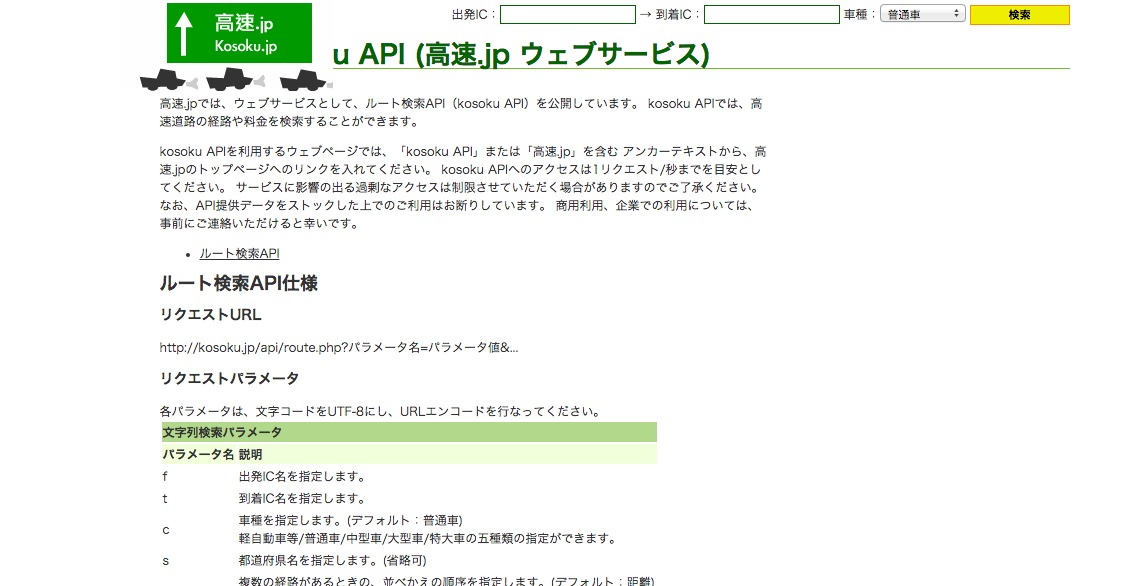The height and width of the screenshot is (586, 1129).
Task: Focus the 出発IC departure input field
Action: coord(567,14)
